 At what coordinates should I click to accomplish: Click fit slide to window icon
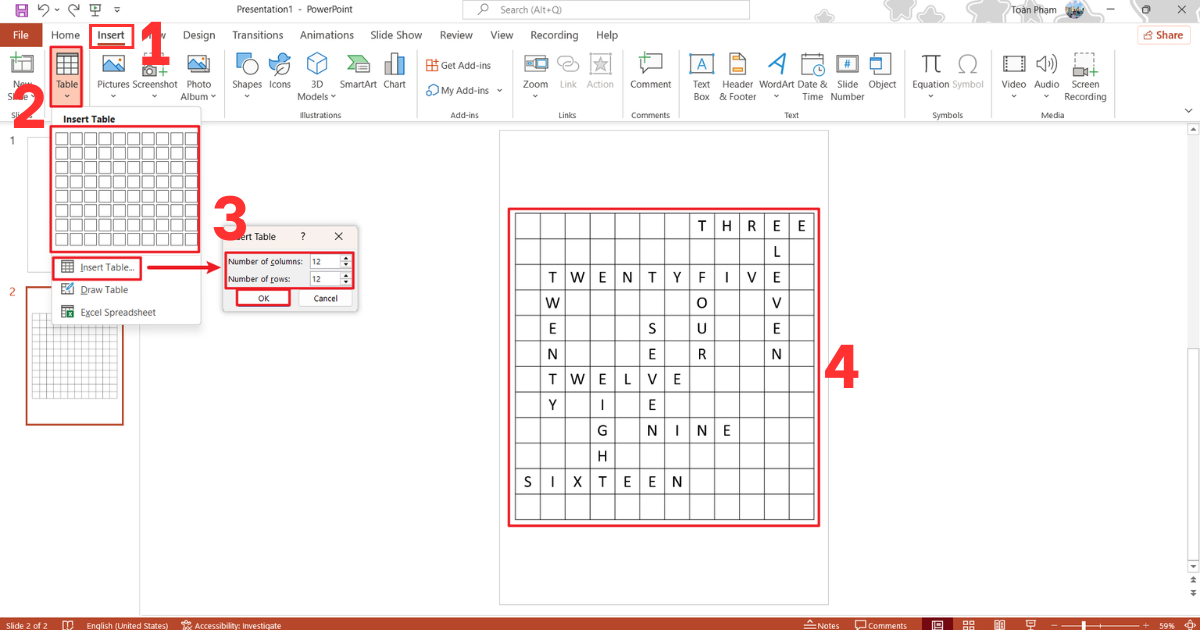pyautogui.click(x=1191, y=624)
